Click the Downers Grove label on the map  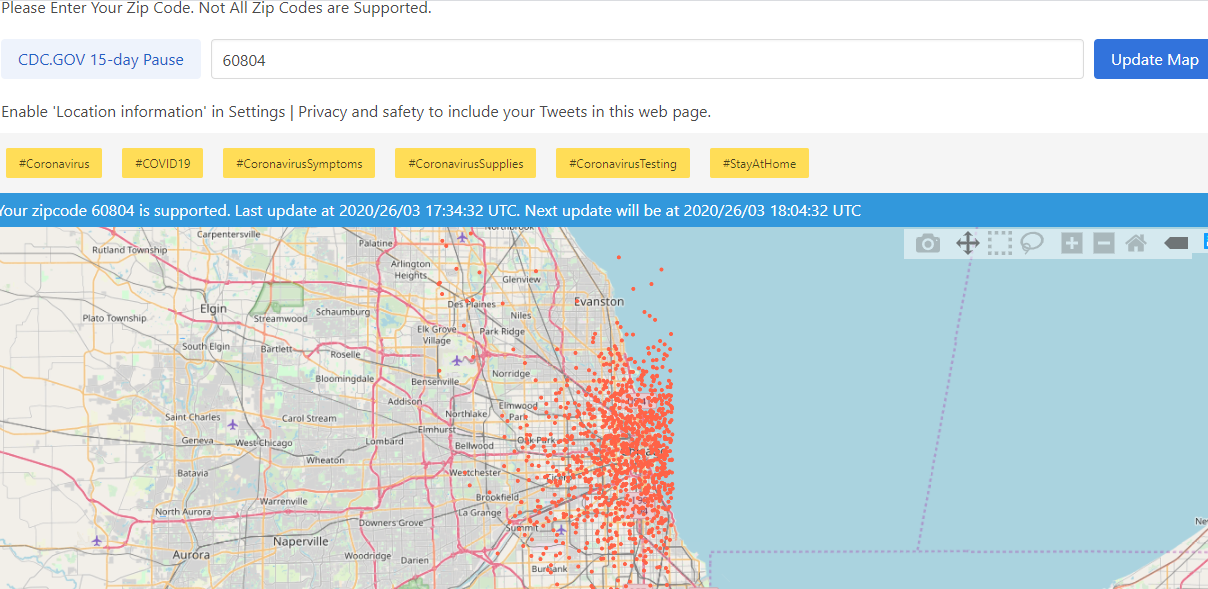[x=391, y=523]
